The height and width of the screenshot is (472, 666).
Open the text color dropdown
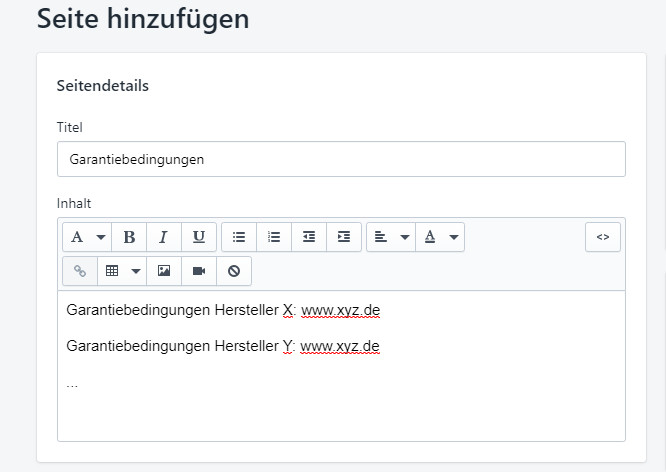(440, 237)
